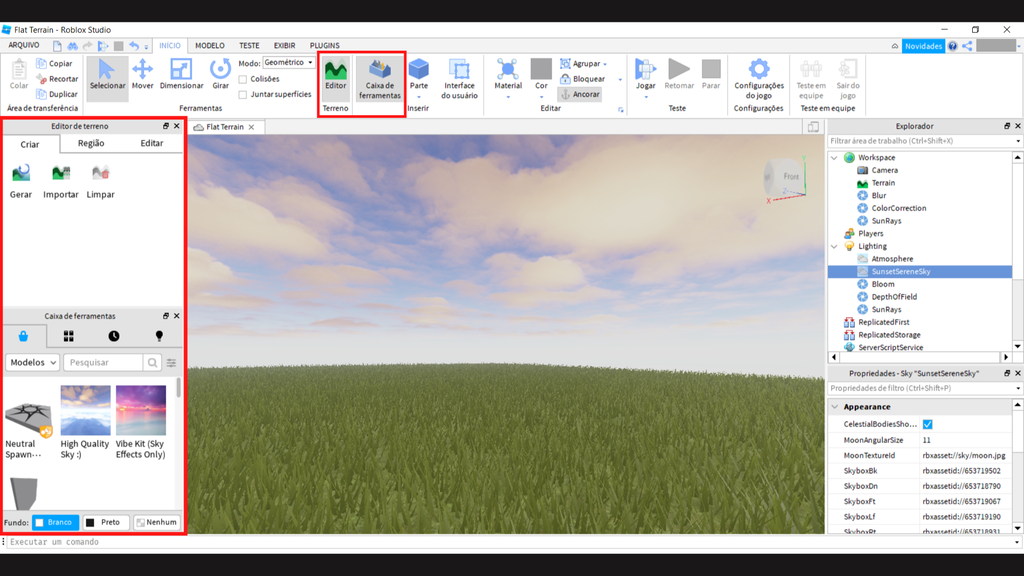Screen dimensions: 1024x576
Task: Click the Executar um comando bar
Action: click(x=509, y=542)
